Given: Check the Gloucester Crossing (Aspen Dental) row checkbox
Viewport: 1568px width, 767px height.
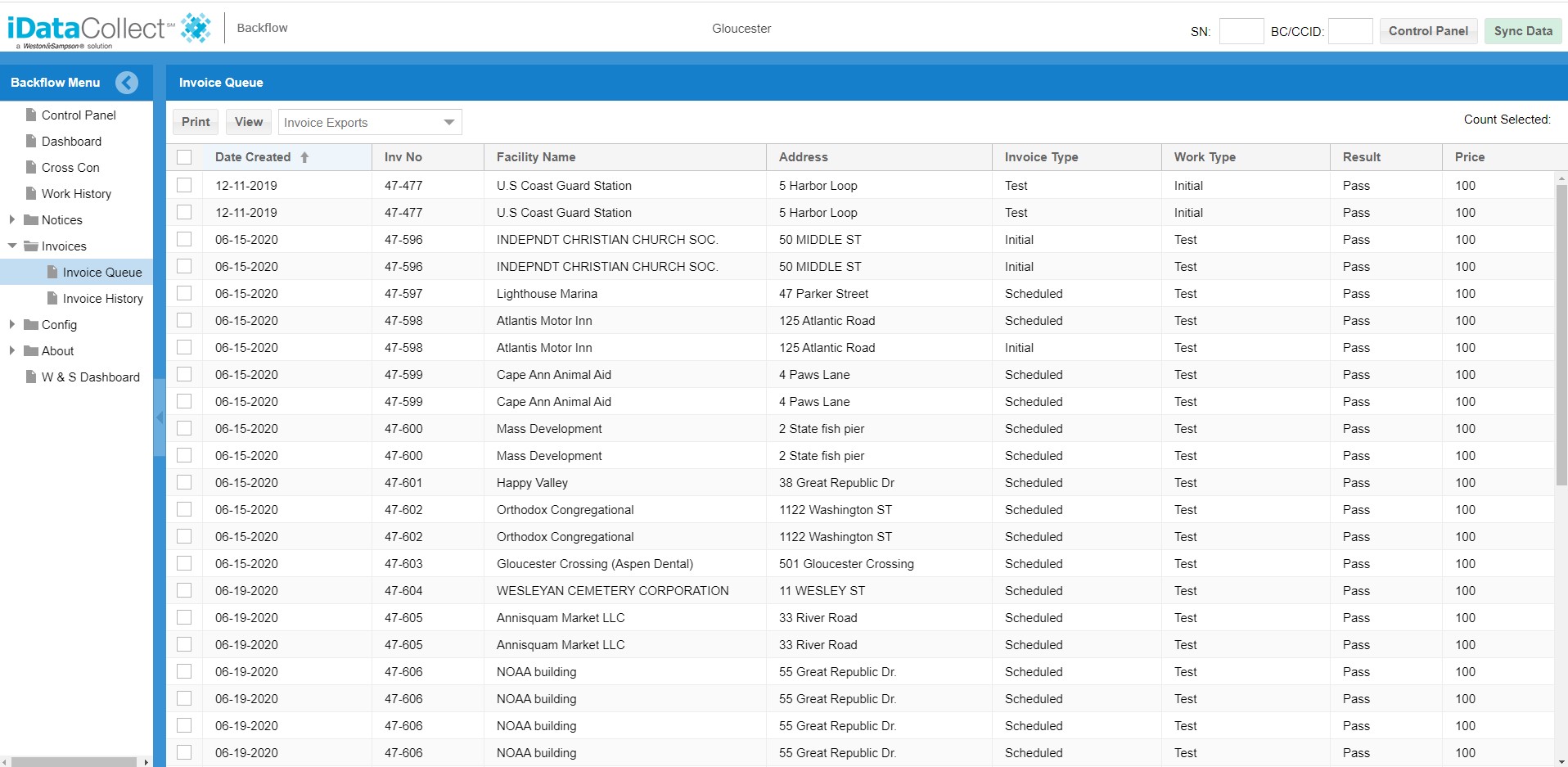Looking at the screenshot, I should click(184, 563).
